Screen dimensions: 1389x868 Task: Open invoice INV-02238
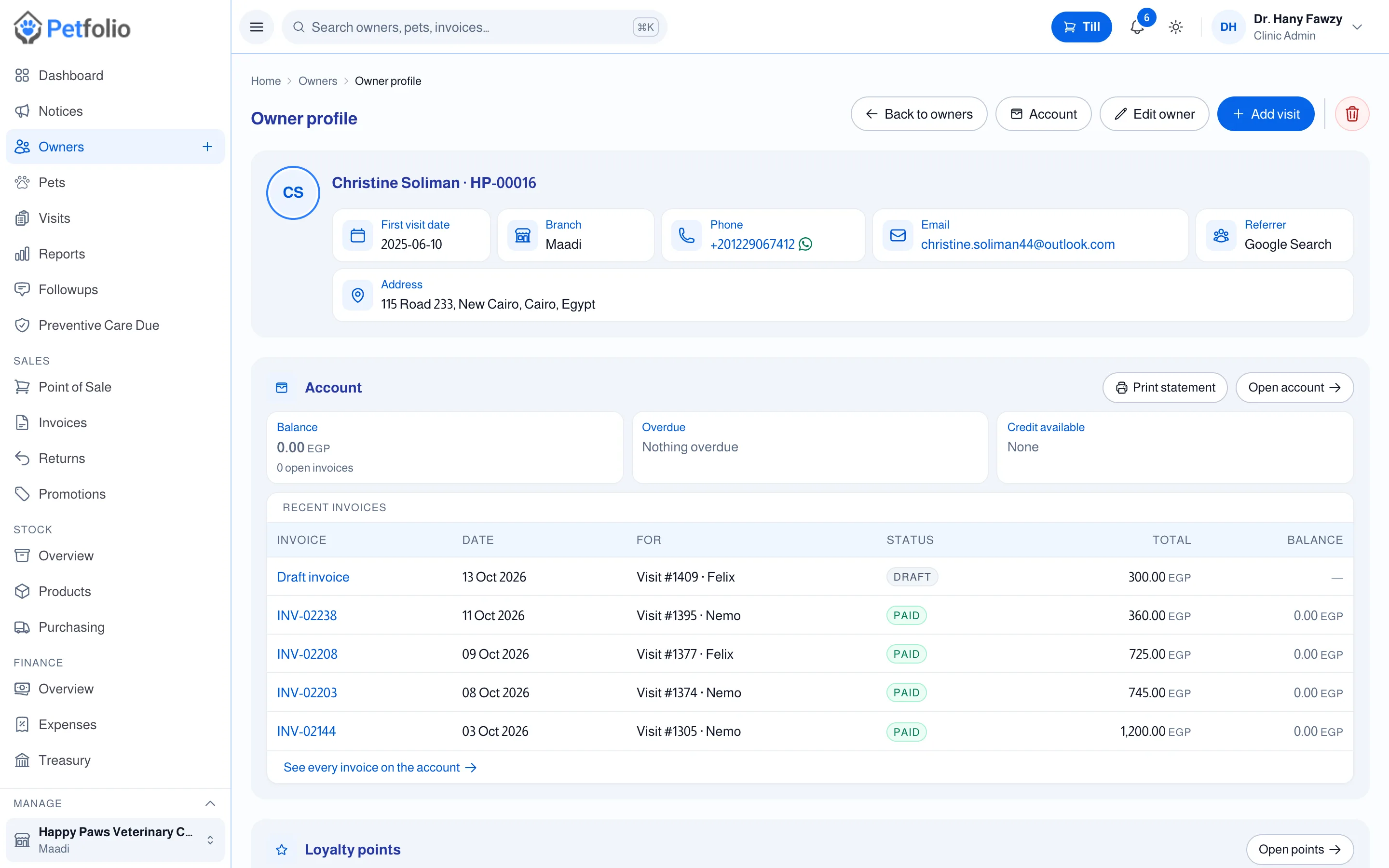(x=307, y=615)
